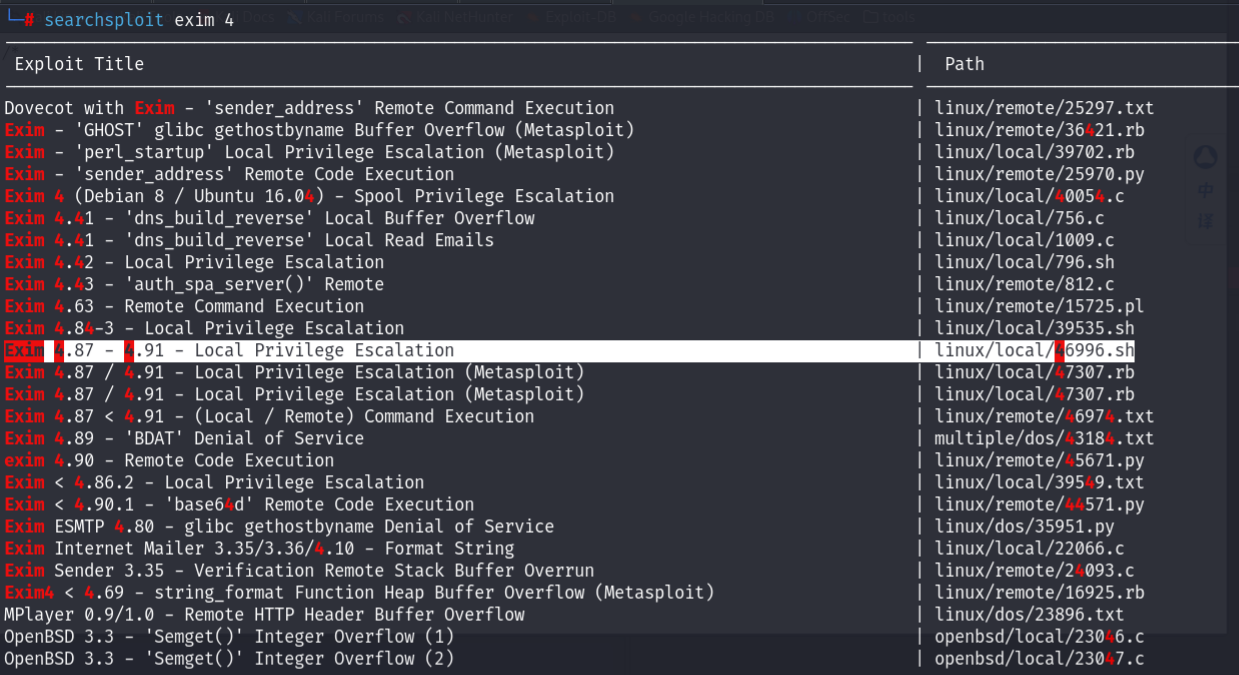1239x675 pixels.
Task: Click the faint '译' translate icon in the floating sidebar
Action: point(1205,220)
